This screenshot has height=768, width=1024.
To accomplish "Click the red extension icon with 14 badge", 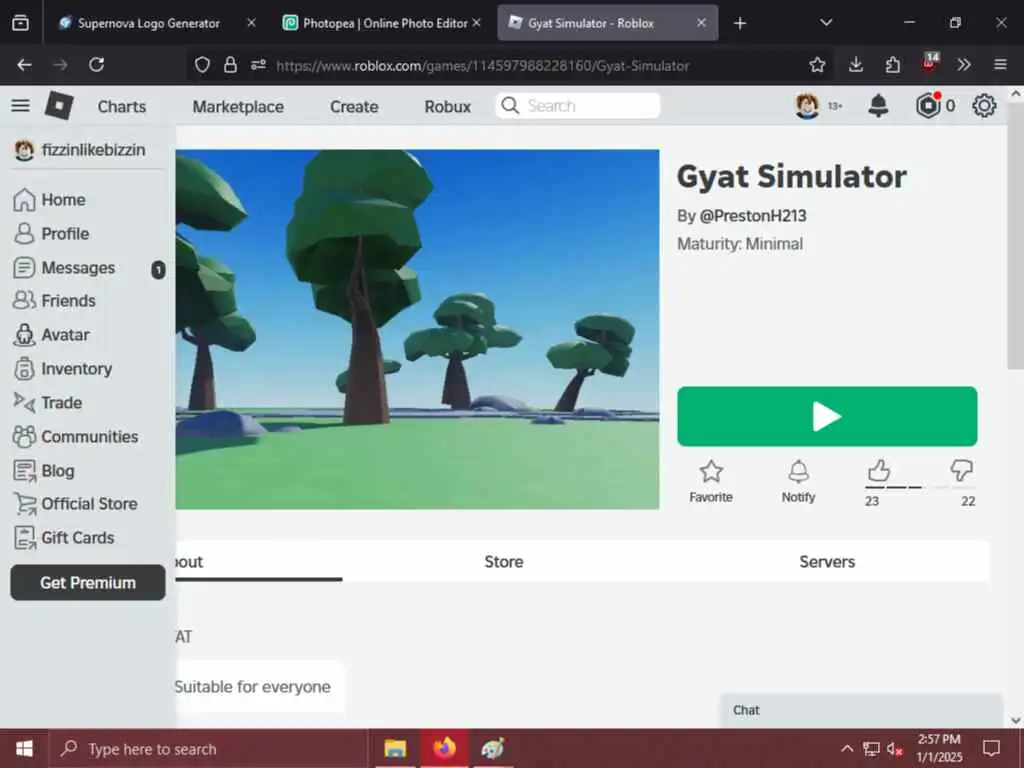I will coord(930,63).
